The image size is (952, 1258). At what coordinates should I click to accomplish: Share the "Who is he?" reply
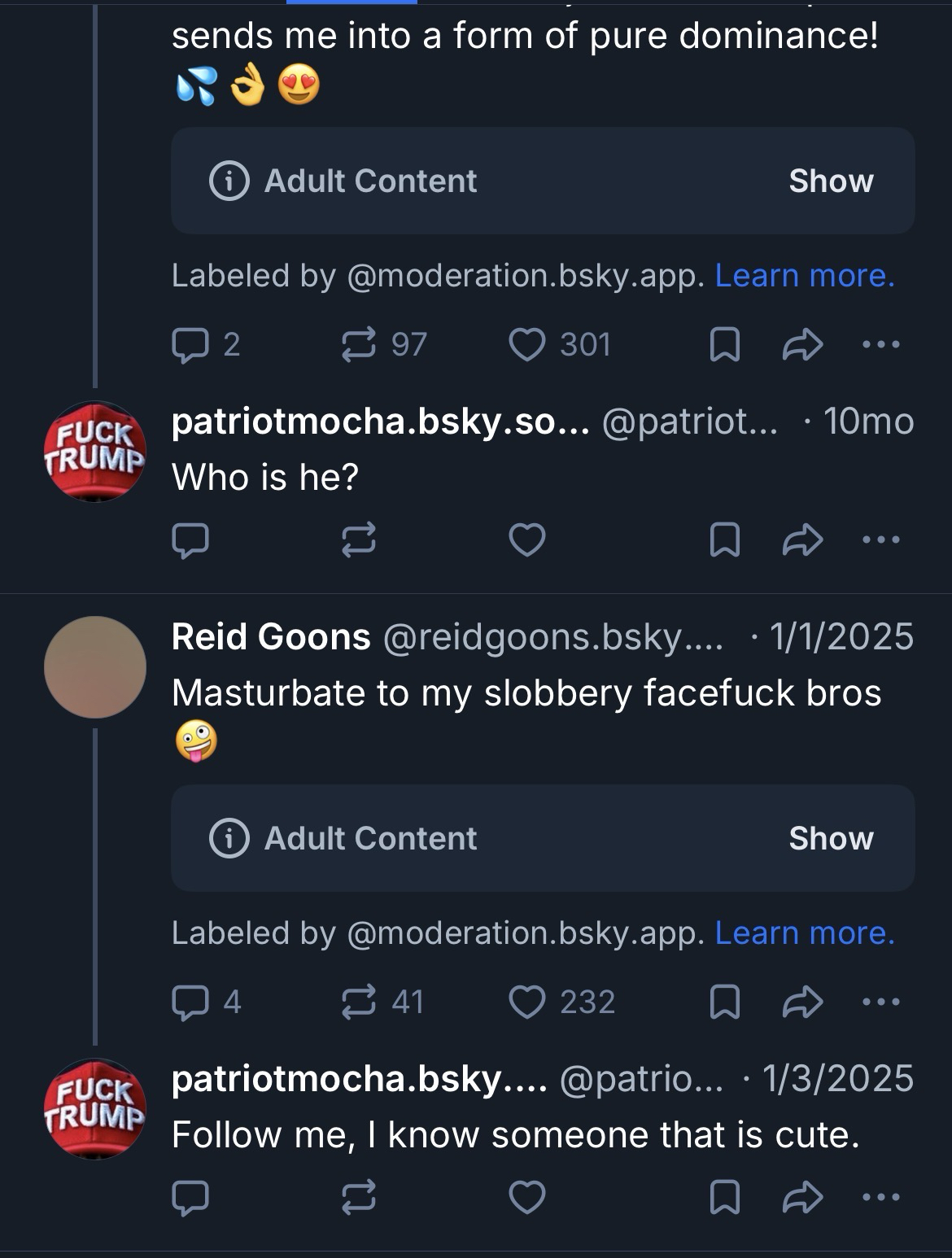[x=802, y=539]
